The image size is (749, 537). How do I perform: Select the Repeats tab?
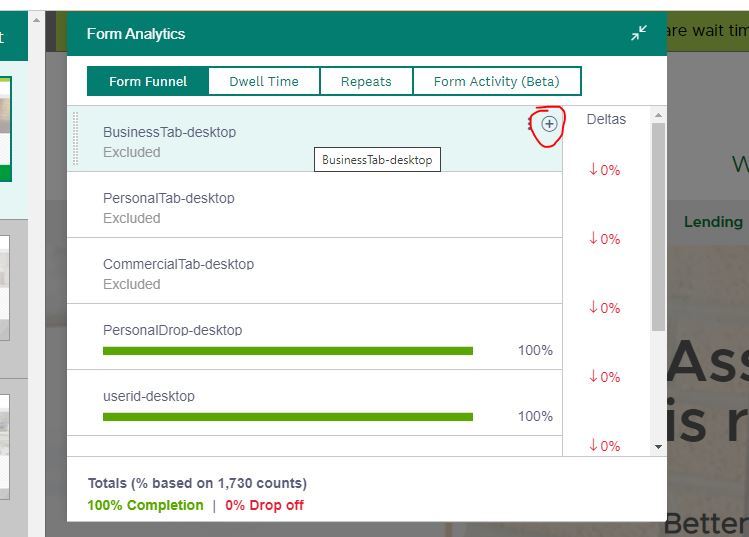click(x=366, y=81)
